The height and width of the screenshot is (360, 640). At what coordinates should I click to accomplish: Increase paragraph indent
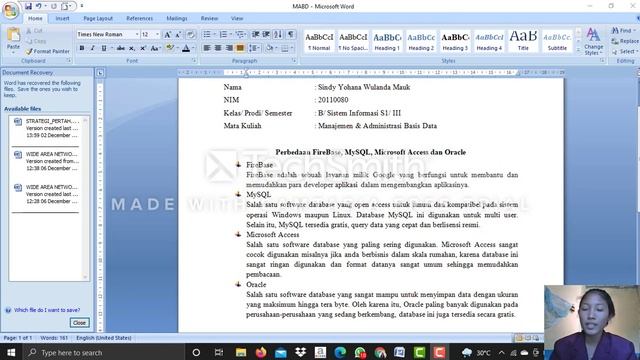[267, 35]
